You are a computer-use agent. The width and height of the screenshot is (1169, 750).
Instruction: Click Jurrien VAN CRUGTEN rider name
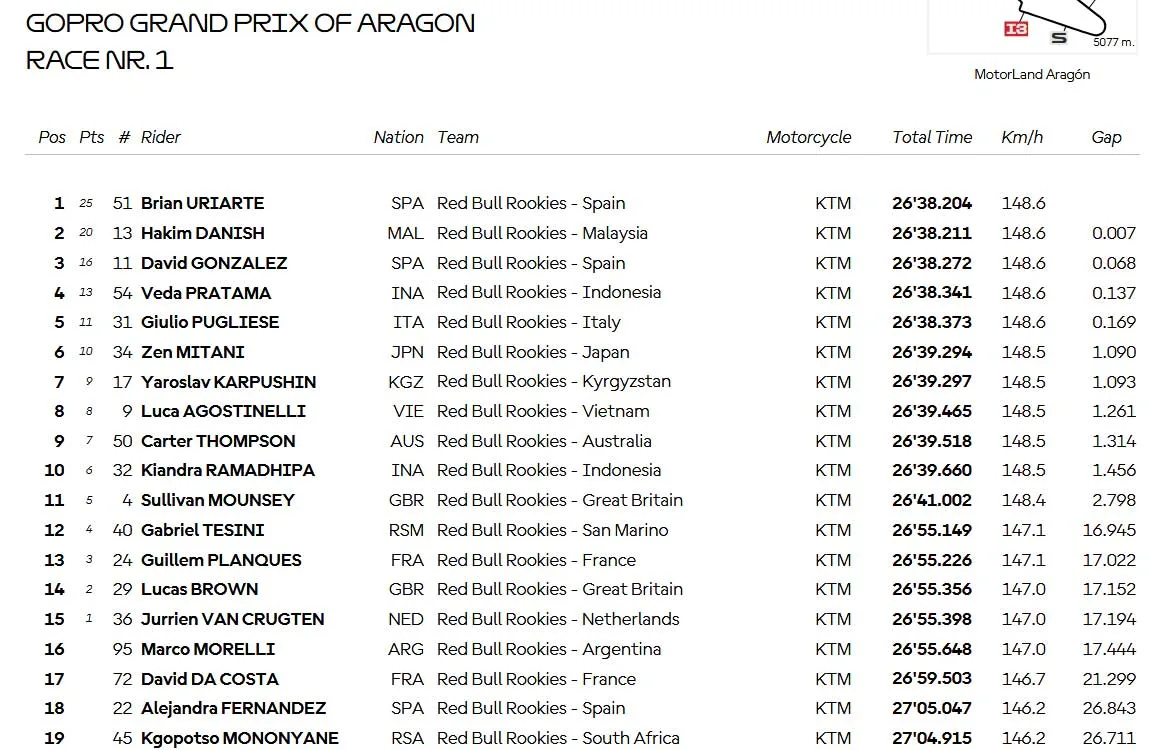(x=233, y=620)
